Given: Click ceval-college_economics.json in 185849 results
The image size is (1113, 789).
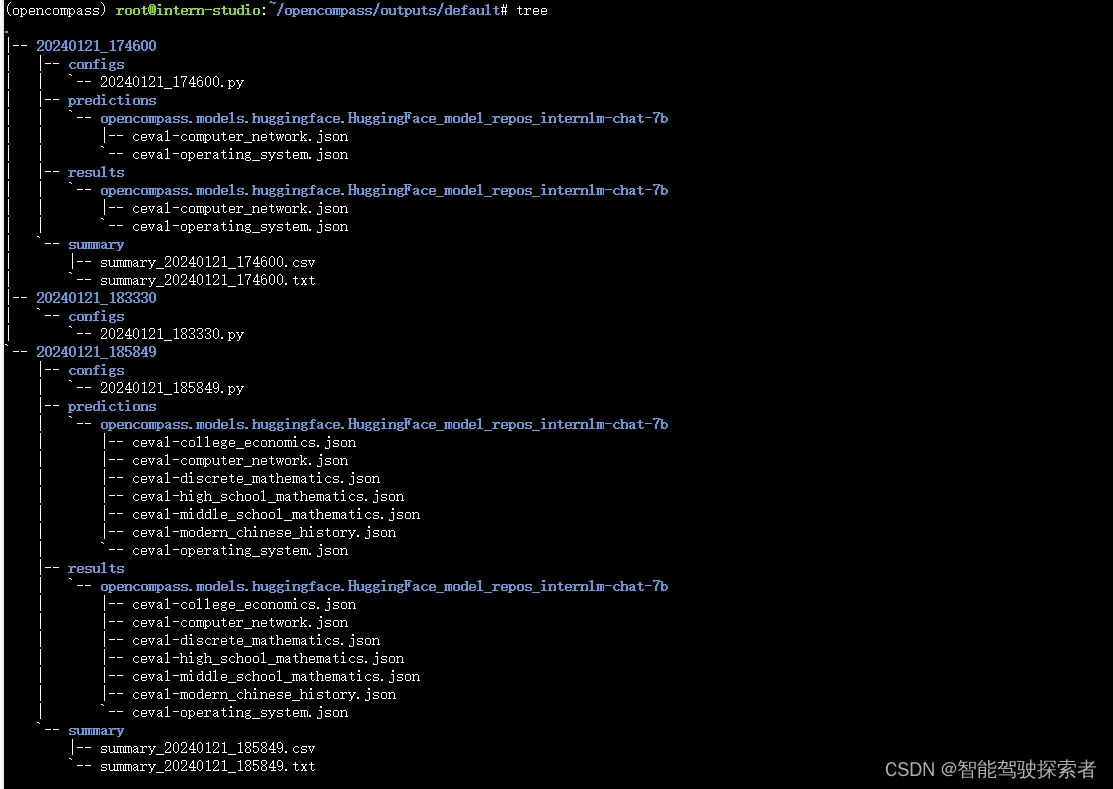Looking at the screenshot, I should click(x=244, y=605).
